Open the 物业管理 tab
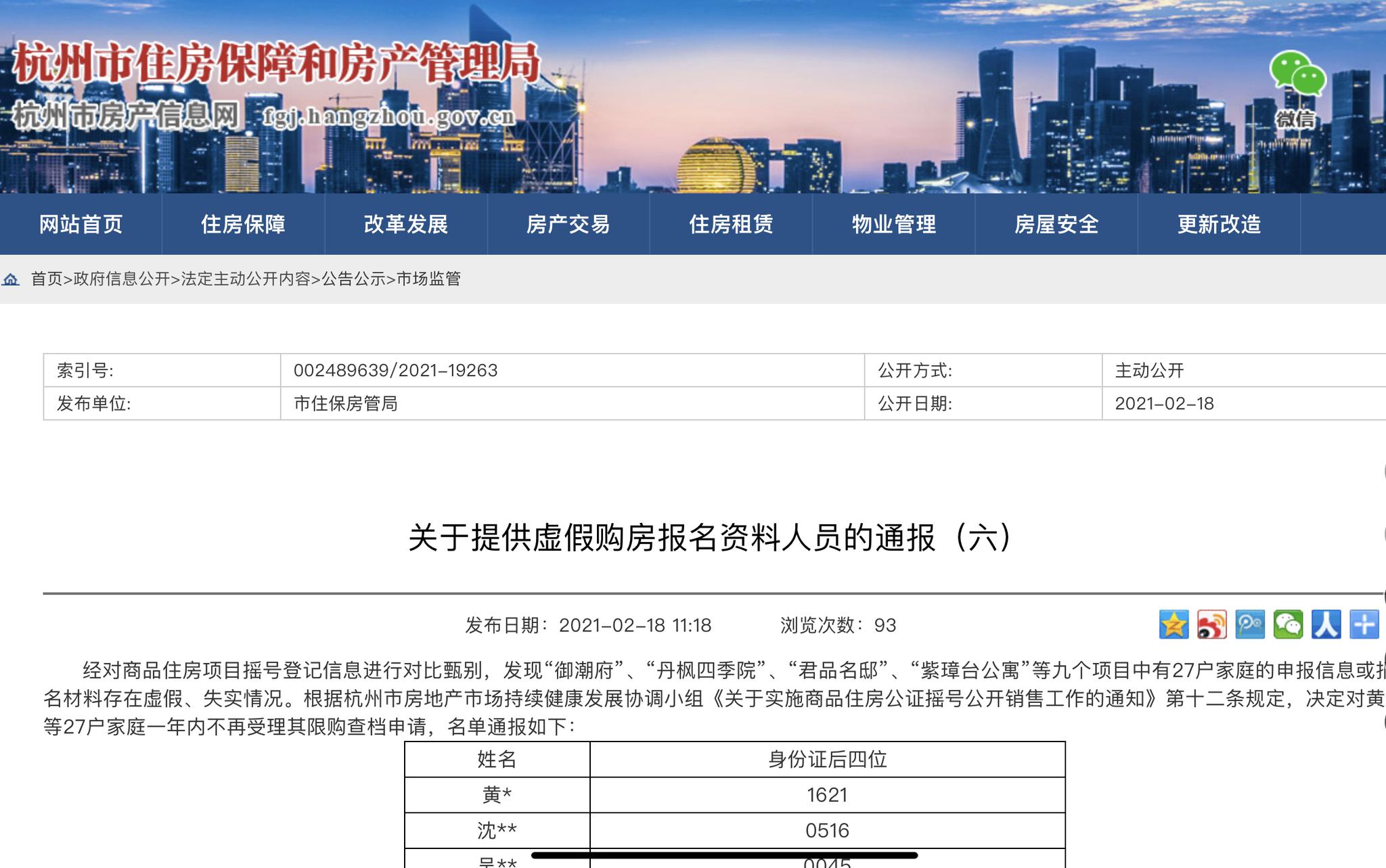This screenshot has width=1386, height=868. [892, 226]
